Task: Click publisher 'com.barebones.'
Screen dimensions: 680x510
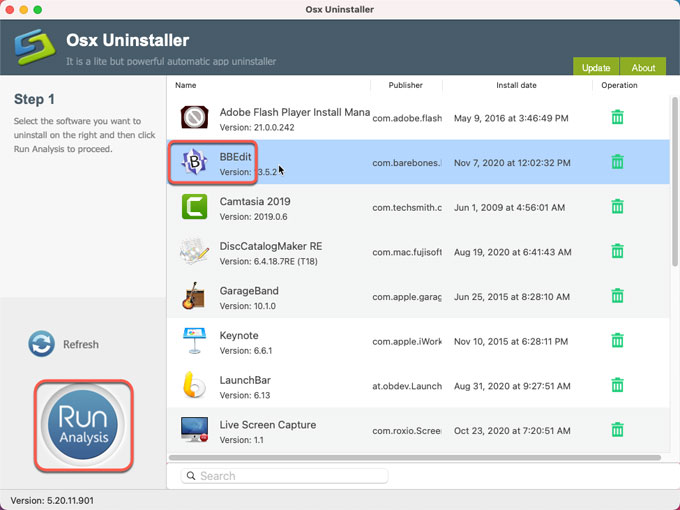Action: click(x=407, y=163)
